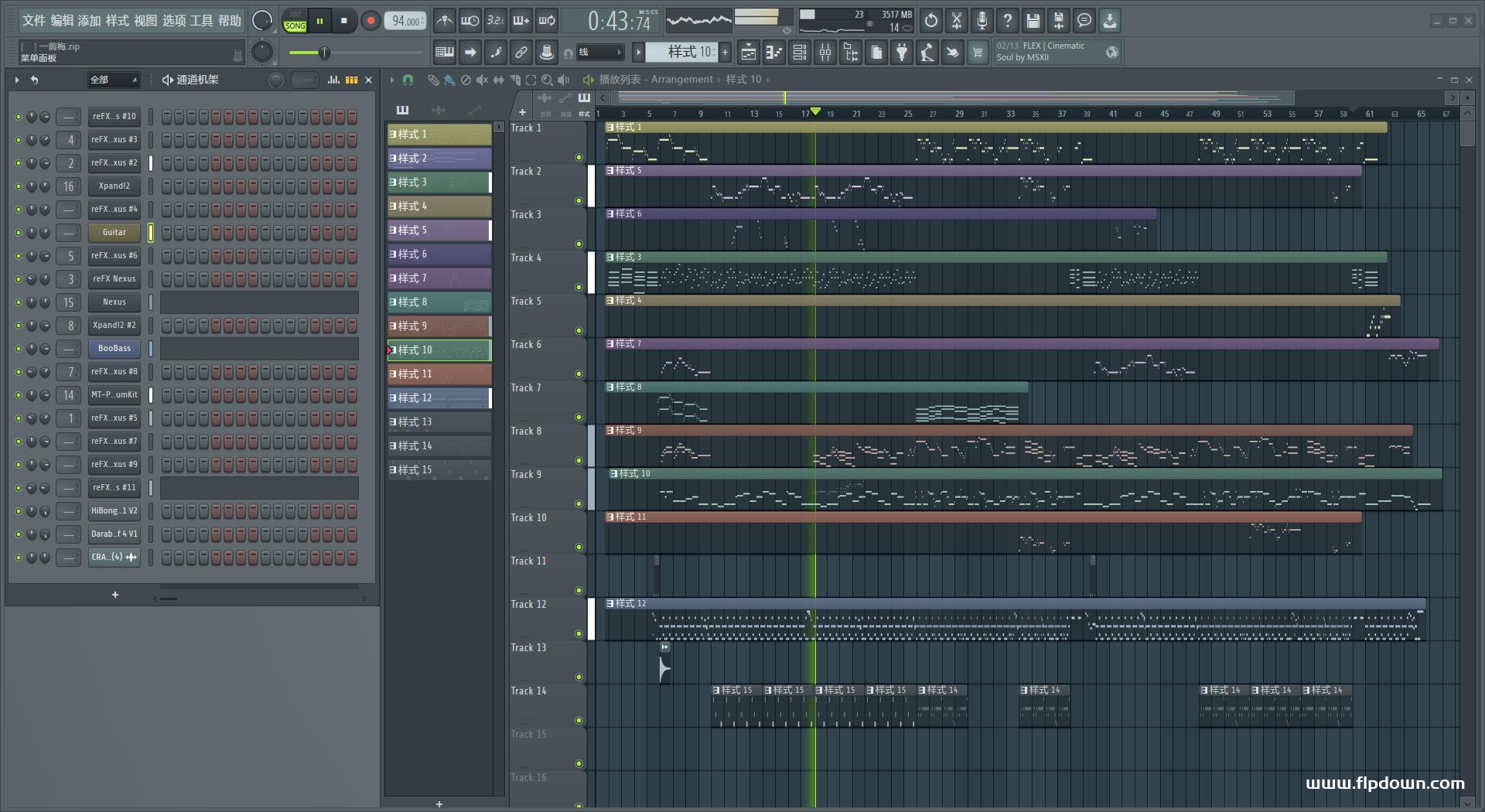Open the 帮助 menu
Image resolution: width=1485 pixels, height=812 pixels.
point(230,21)
